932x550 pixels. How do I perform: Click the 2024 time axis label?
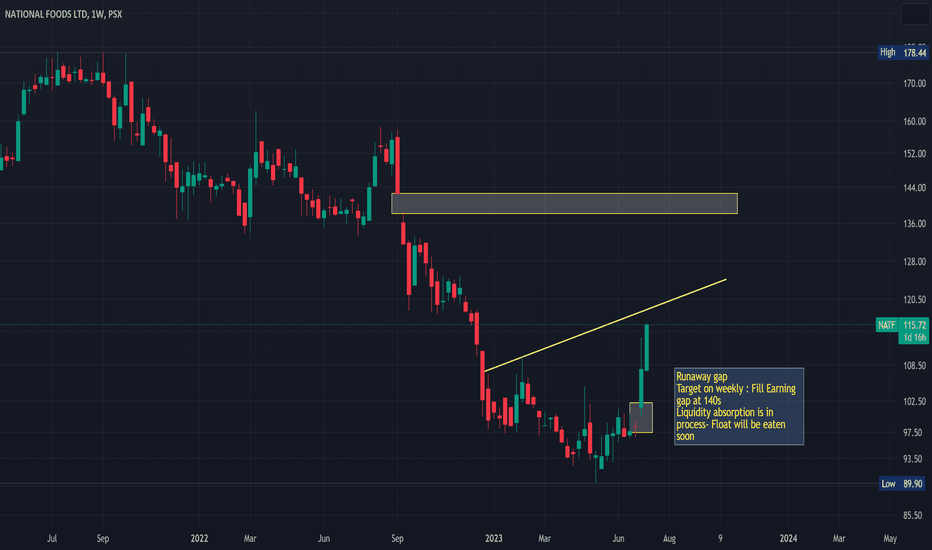[x=788, y=539]
